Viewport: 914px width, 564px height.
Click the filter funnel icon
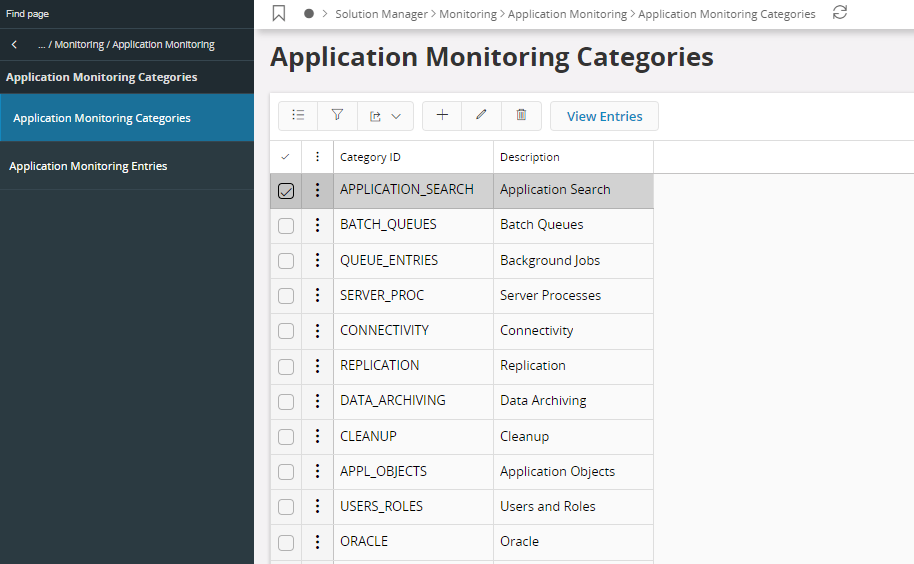(x=337, y=116)
